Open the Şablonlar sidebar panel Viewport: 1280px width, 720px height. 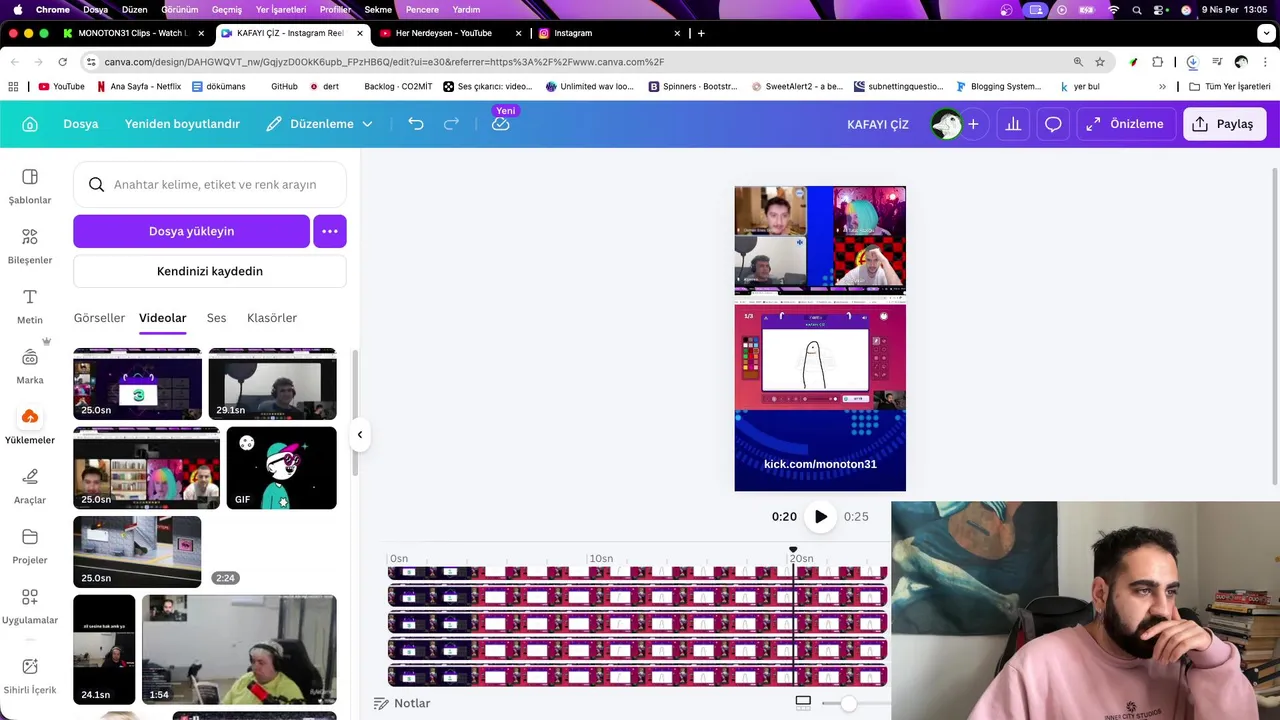point(30,186)
